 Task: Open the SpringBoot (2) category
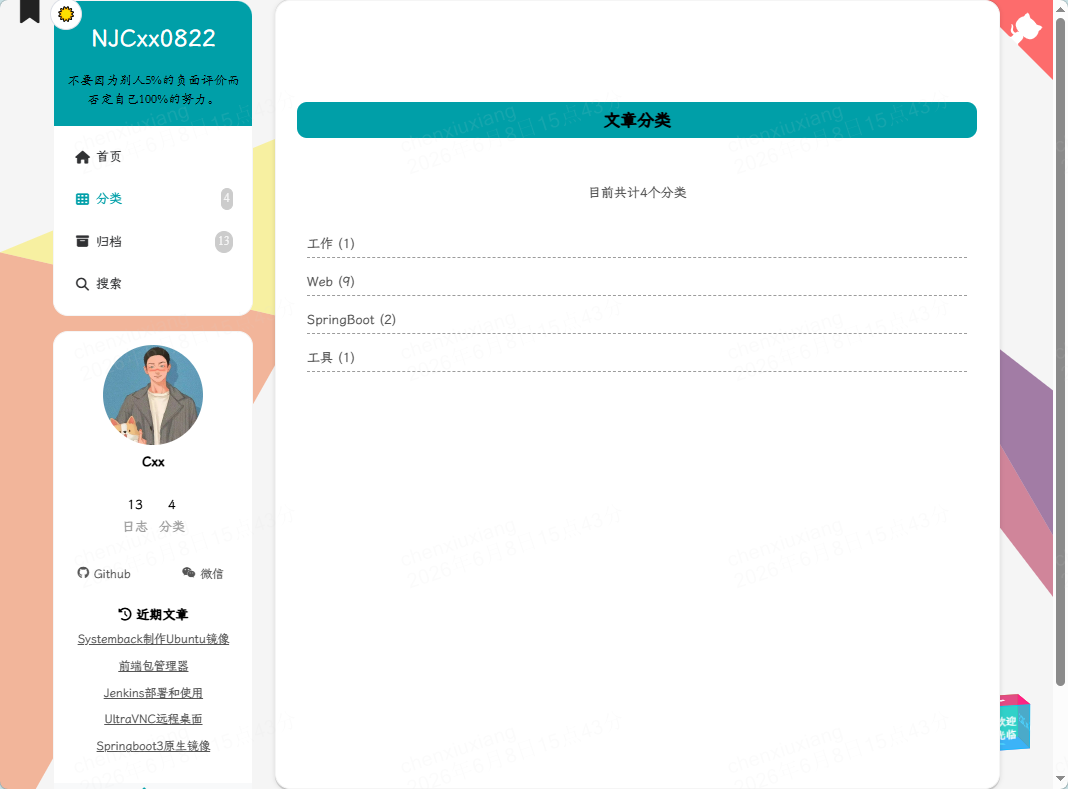(351, 320)
